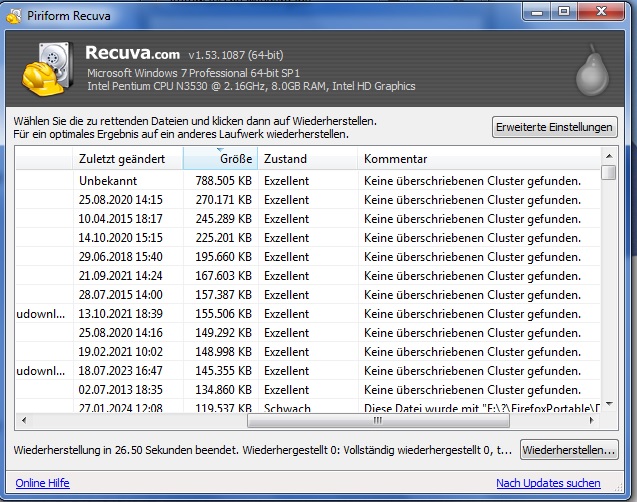The width and height of the screenshot is (637, 502).
Task: Select row dated 14.10.2020 15:15
Action: [308, 238]
